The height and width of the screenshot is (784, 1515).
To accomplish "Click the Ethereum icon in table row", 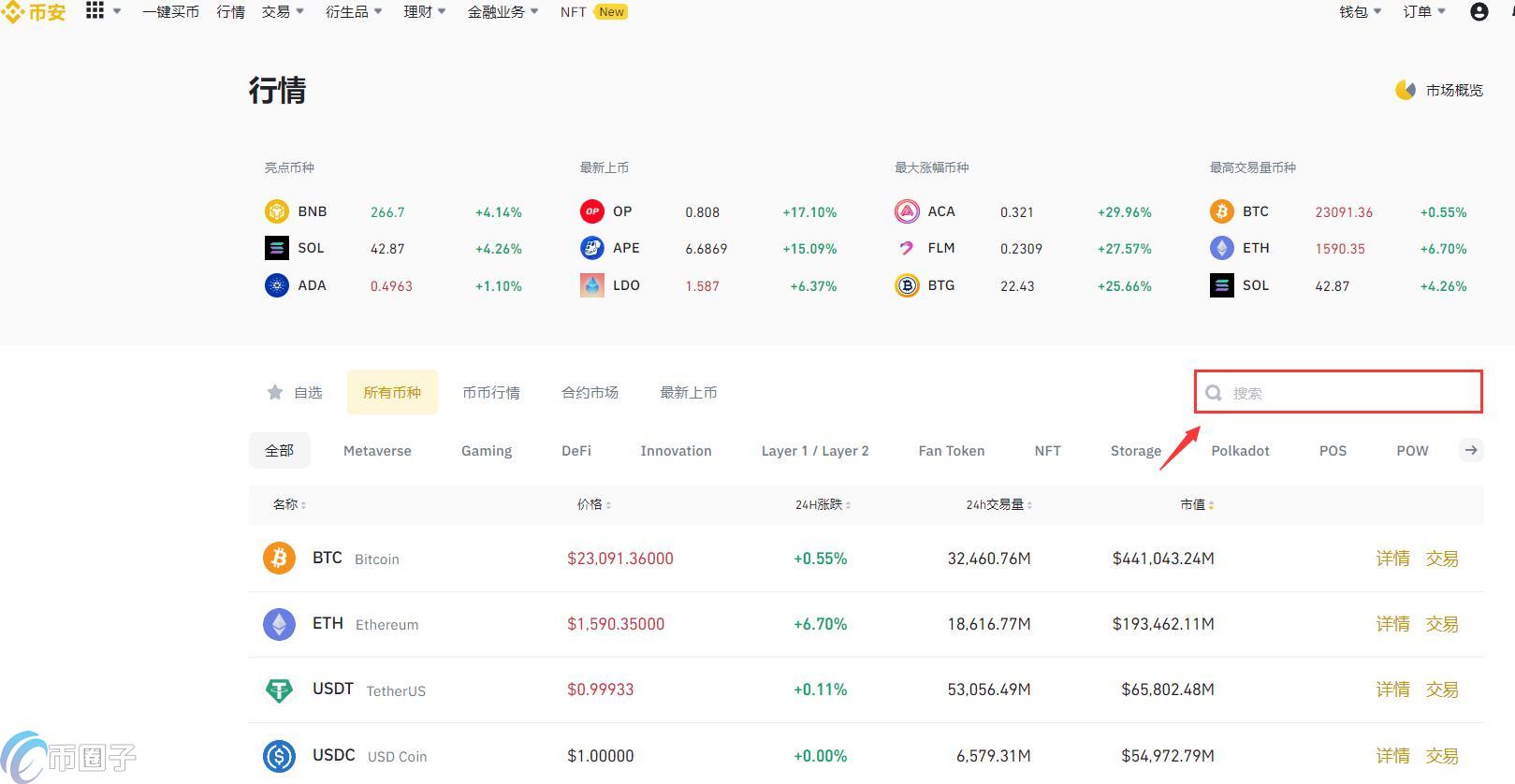I will (x=279, y=624).
